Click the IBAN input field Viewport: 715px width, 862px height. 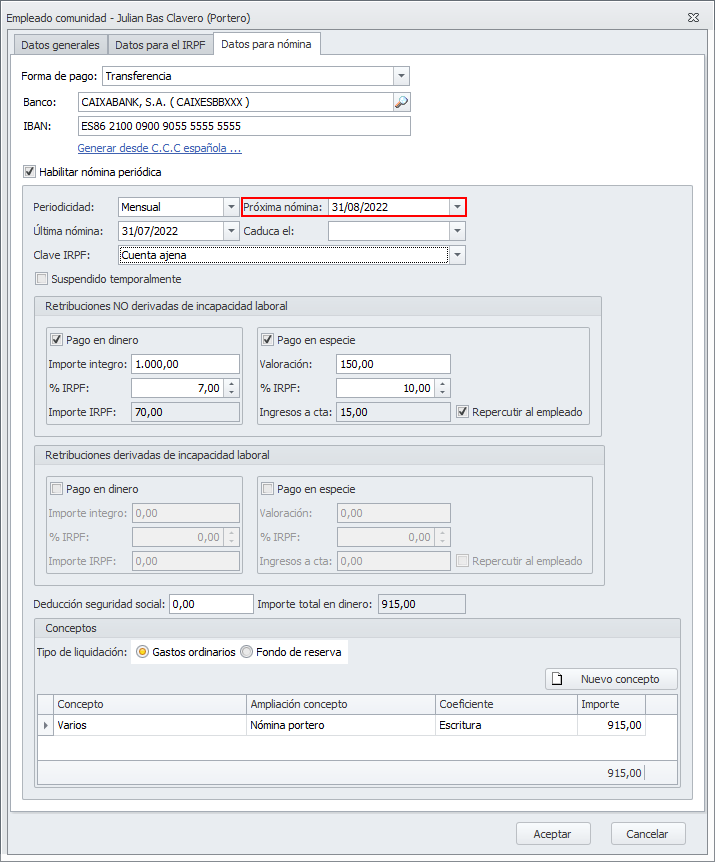point(244,126)
